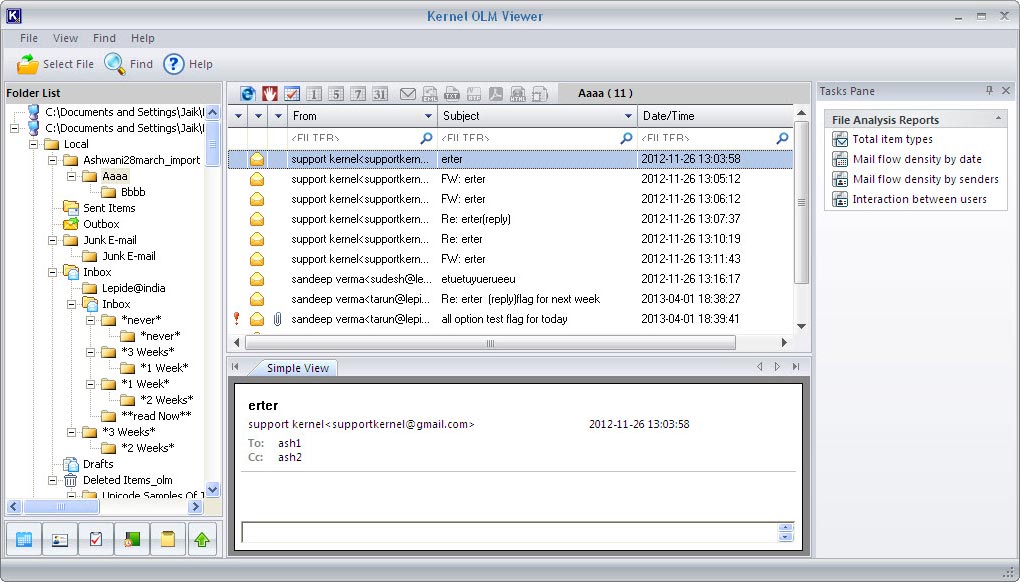Click the calendar checkmark icon

pyautogui.click(x=291, y=94)
